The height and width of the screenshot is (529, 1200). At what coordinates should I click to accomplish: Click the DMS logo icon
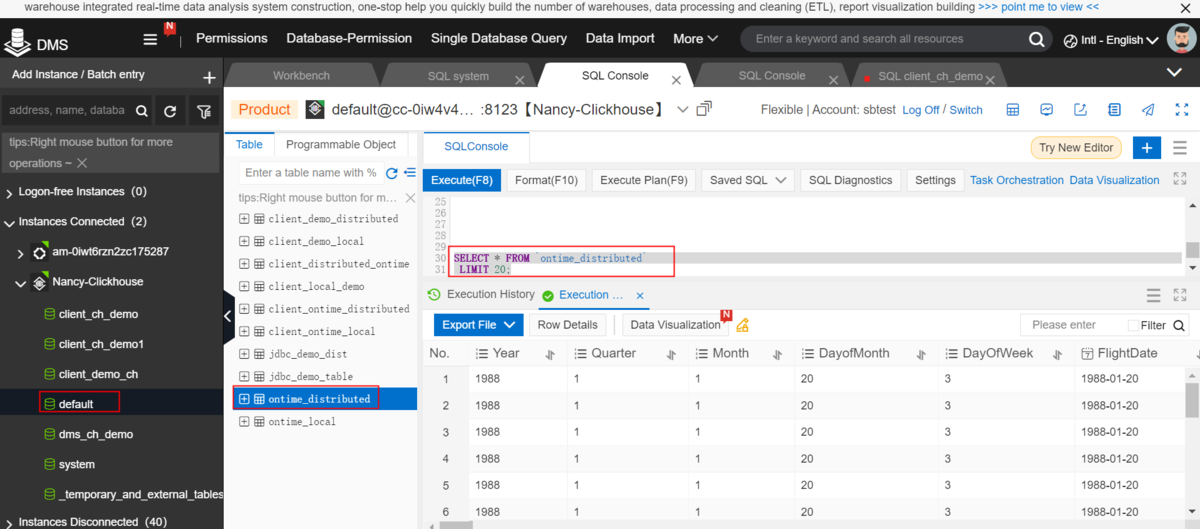pos(17,42)
